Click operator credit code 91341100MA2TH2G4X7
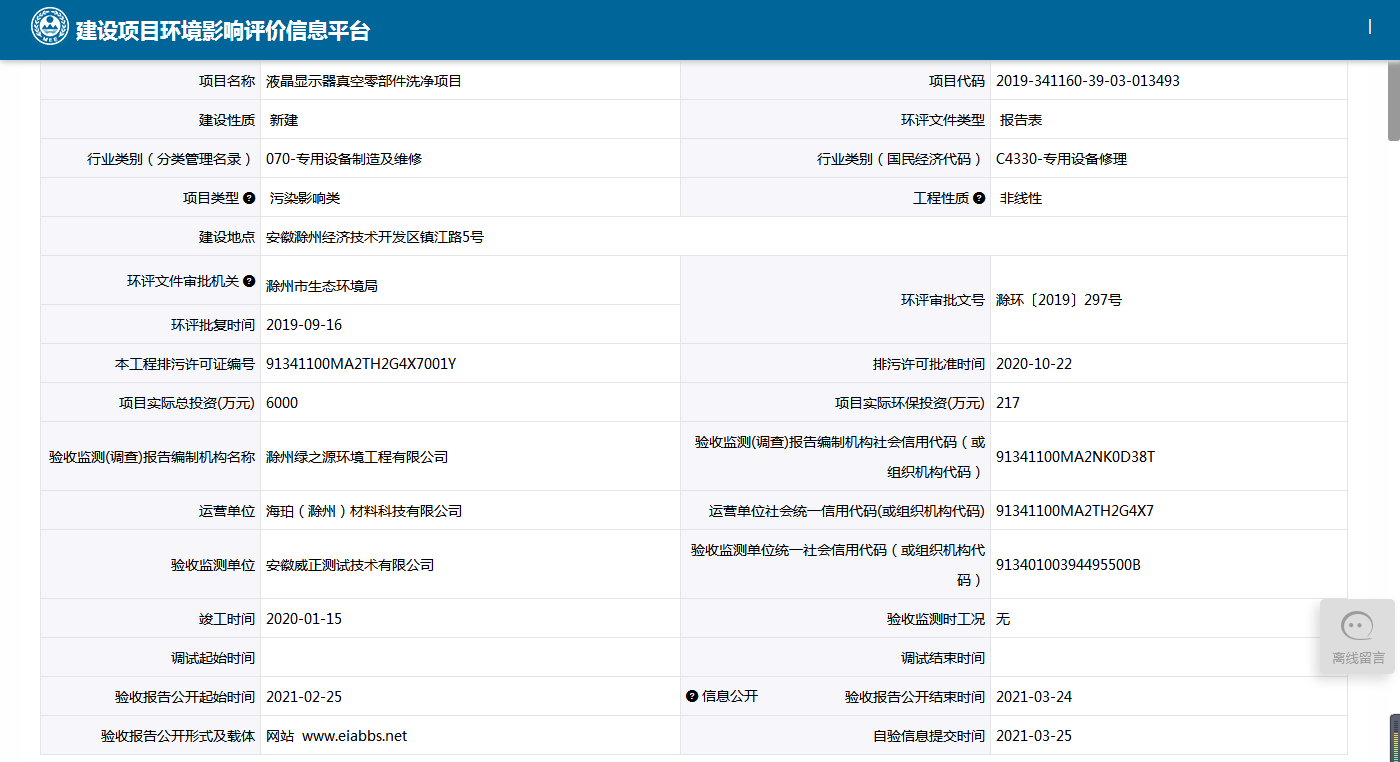Image resolution: width=1400 pixels, height=762 pixels. pyautogui.click(x=1075, y=511)
